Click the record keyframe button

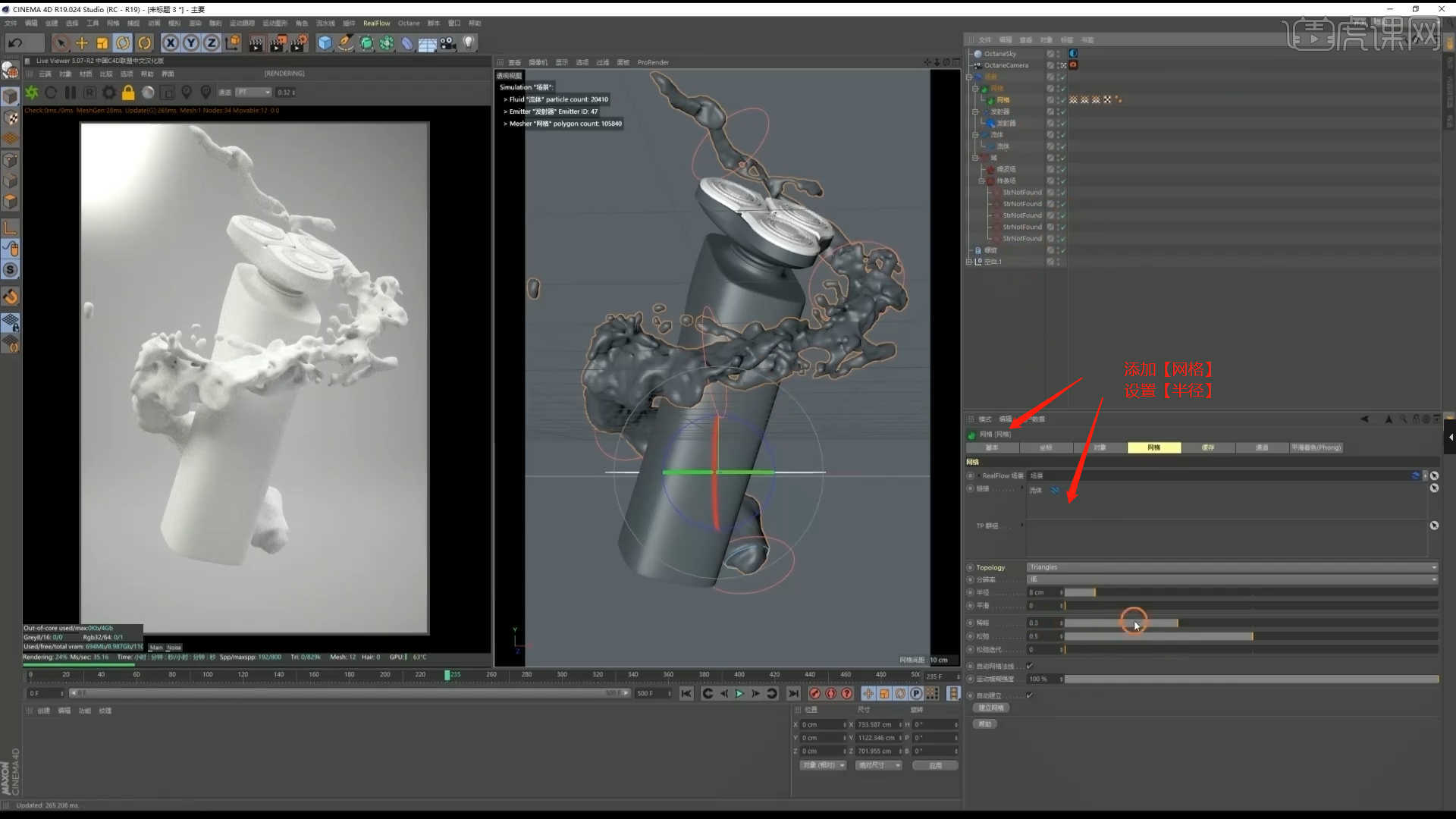click(815, 694)
